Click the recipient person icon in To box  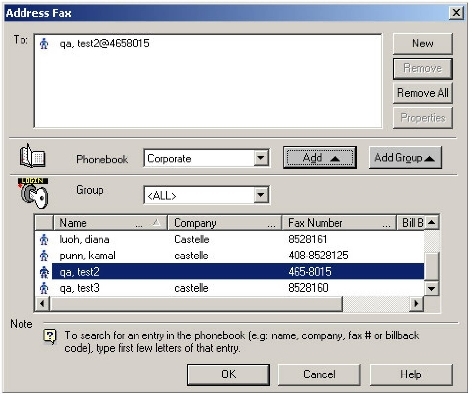pos(44,44)
